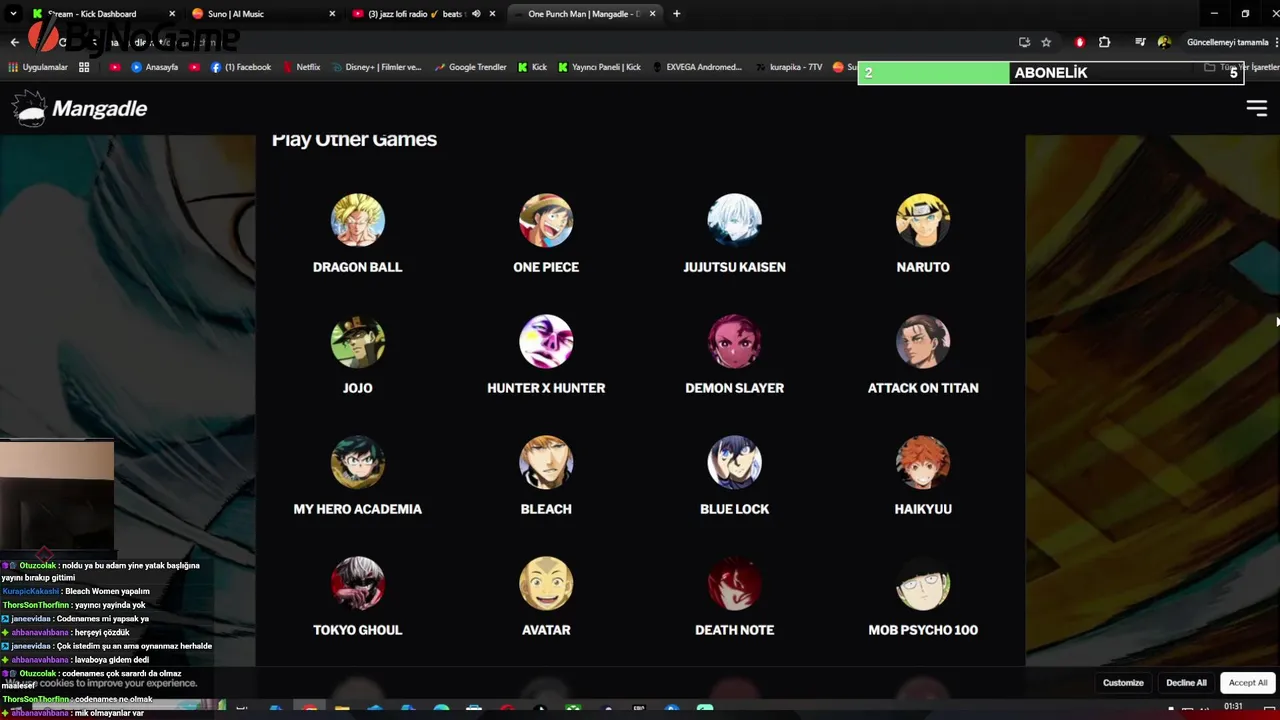Go to the Mangadle logo home link
The height and width of the screenshot is (720, 1280).
(x=81, y=108)
